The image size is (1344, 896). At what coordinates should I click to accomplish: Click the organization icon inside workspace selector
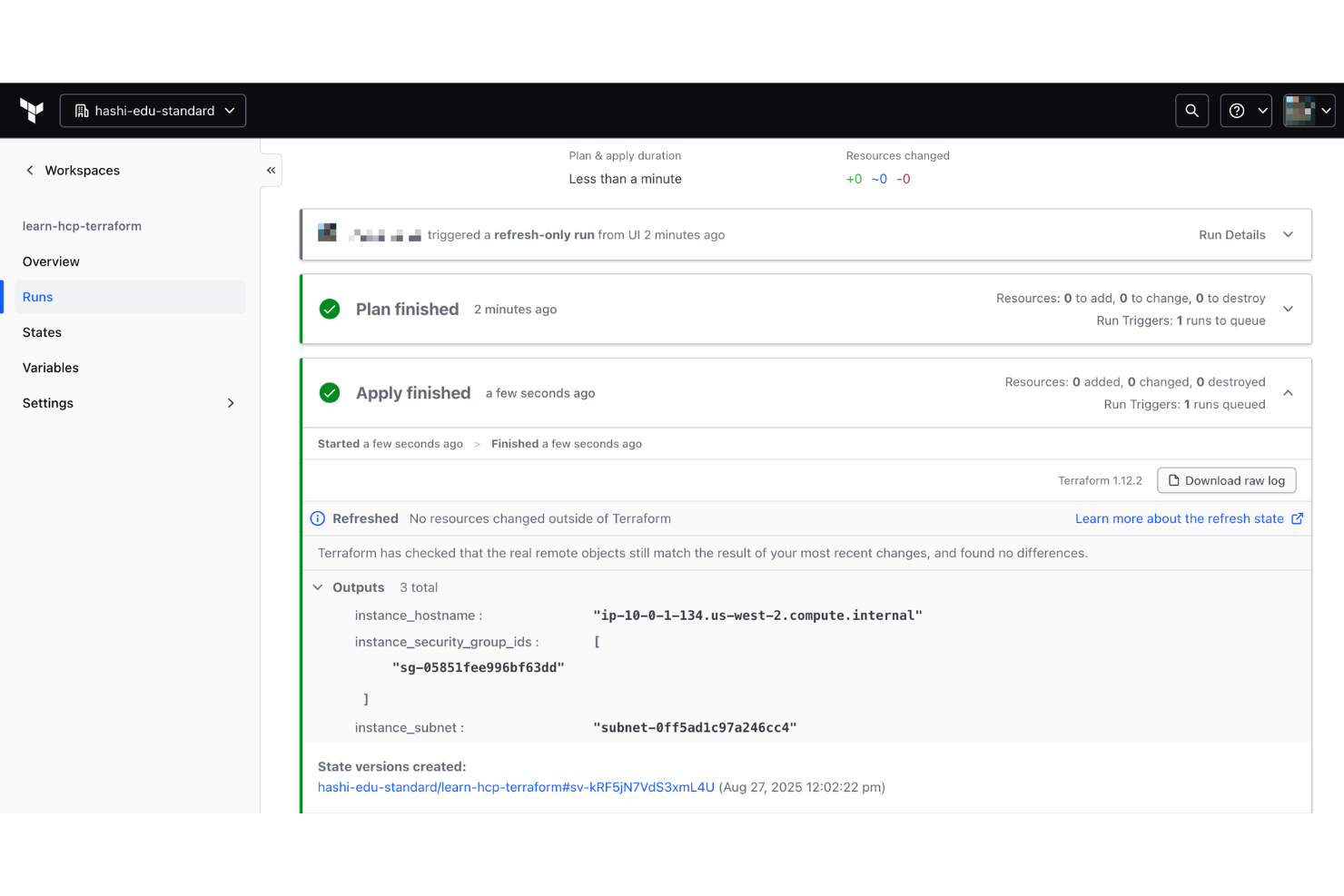click(80, 110)
